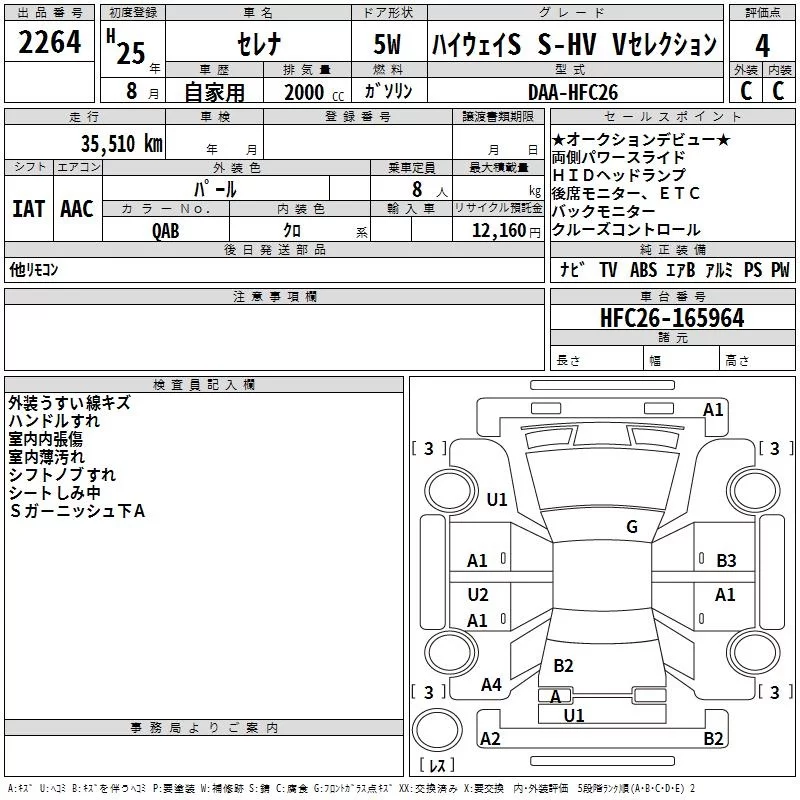Click the color number QAB
This screenshot has width=800, height=800.
(x=166, y=230)
